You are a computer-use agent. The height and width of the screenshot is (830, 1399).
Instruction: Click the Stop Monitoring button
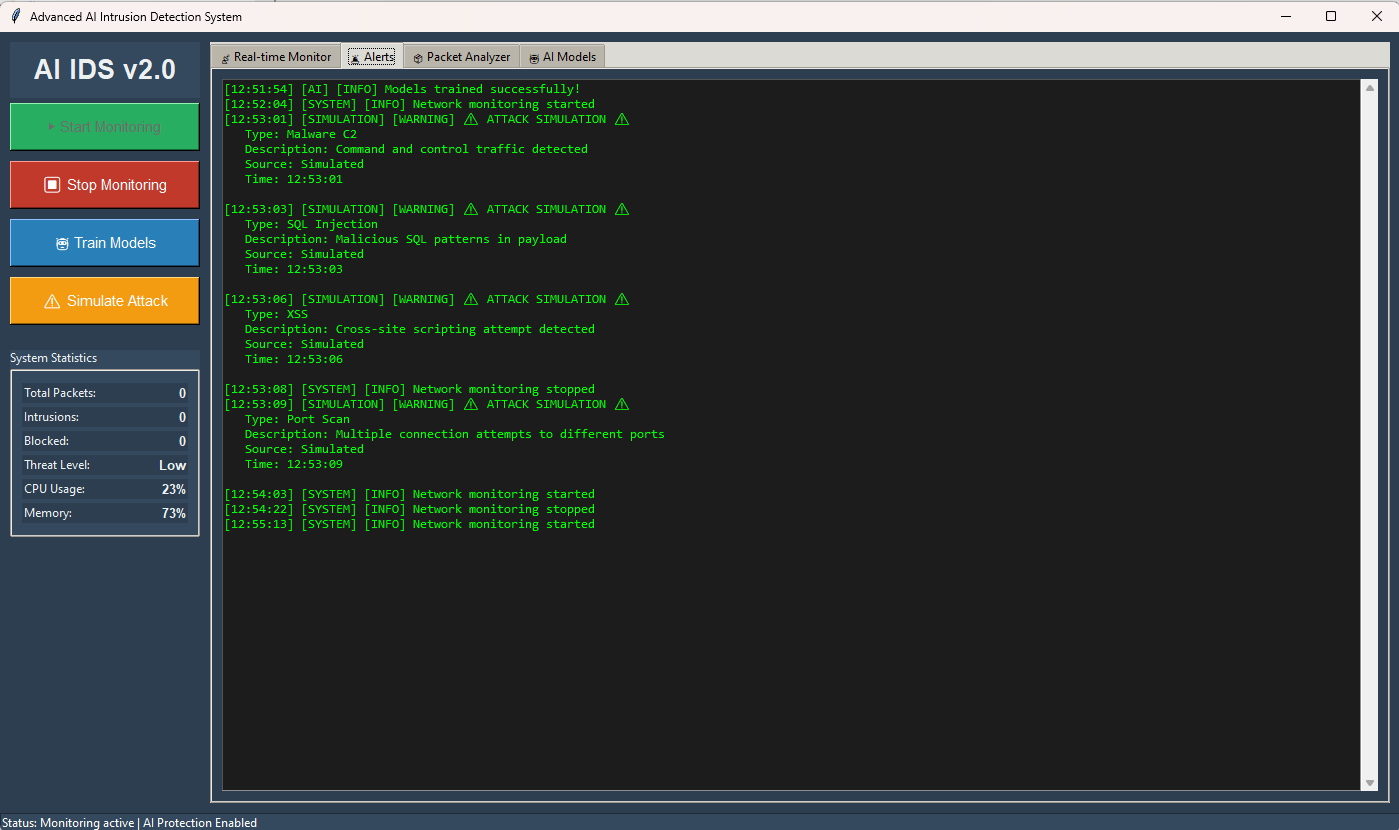click(105, 185)
